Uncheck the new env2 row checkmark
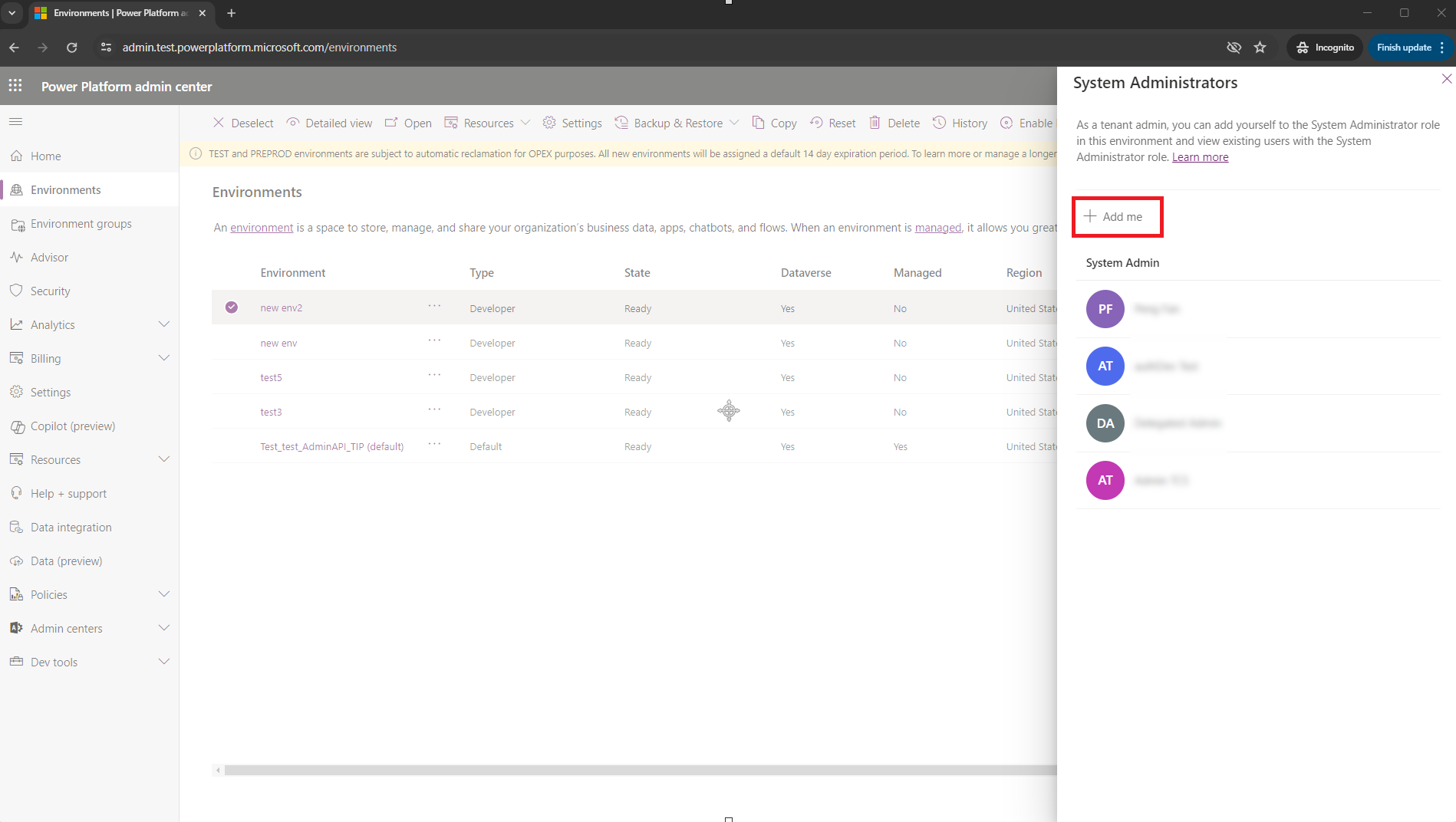Image resolution: width=1456 pixels, height=822 pixels. pyautogui.click(x=232, y=307)
